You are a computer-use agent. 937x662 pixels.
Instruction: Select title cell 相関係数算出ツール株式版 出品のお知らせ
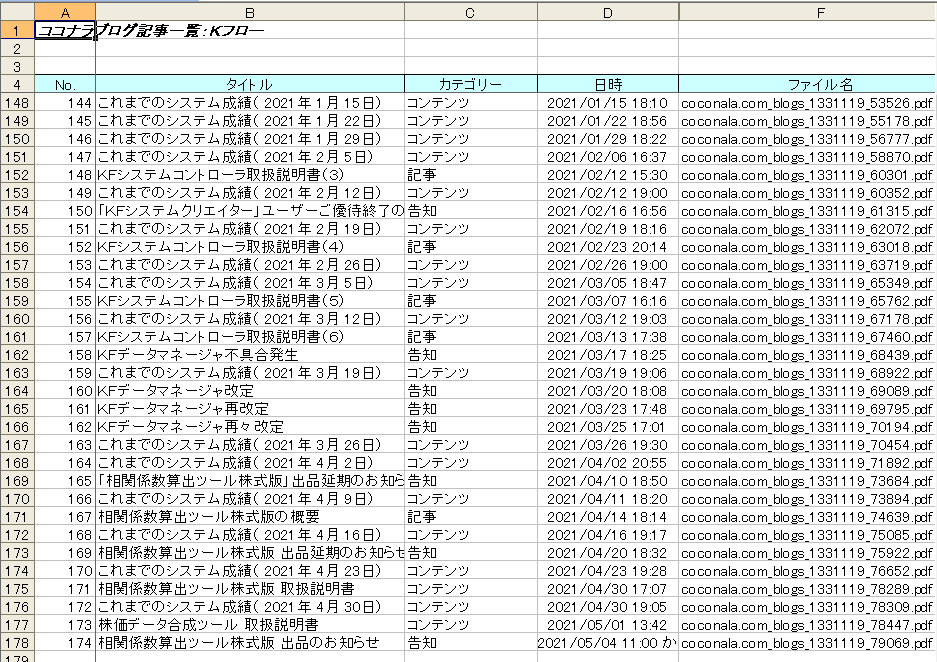(250, 643)
